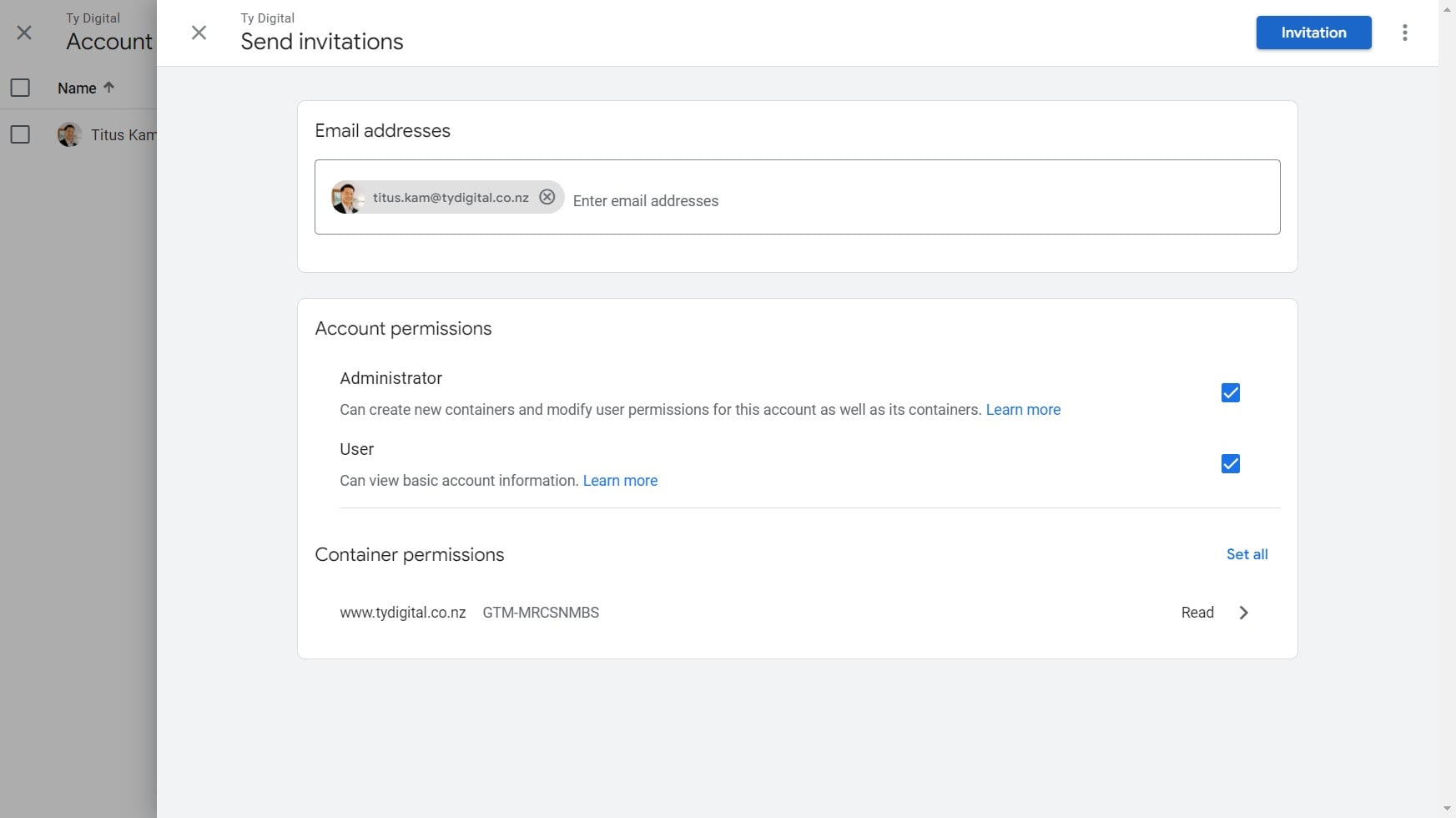This screenshot has height=818, width=1456.
Task: Select the Titus Kam row checkbox
Action: point(20,134)
